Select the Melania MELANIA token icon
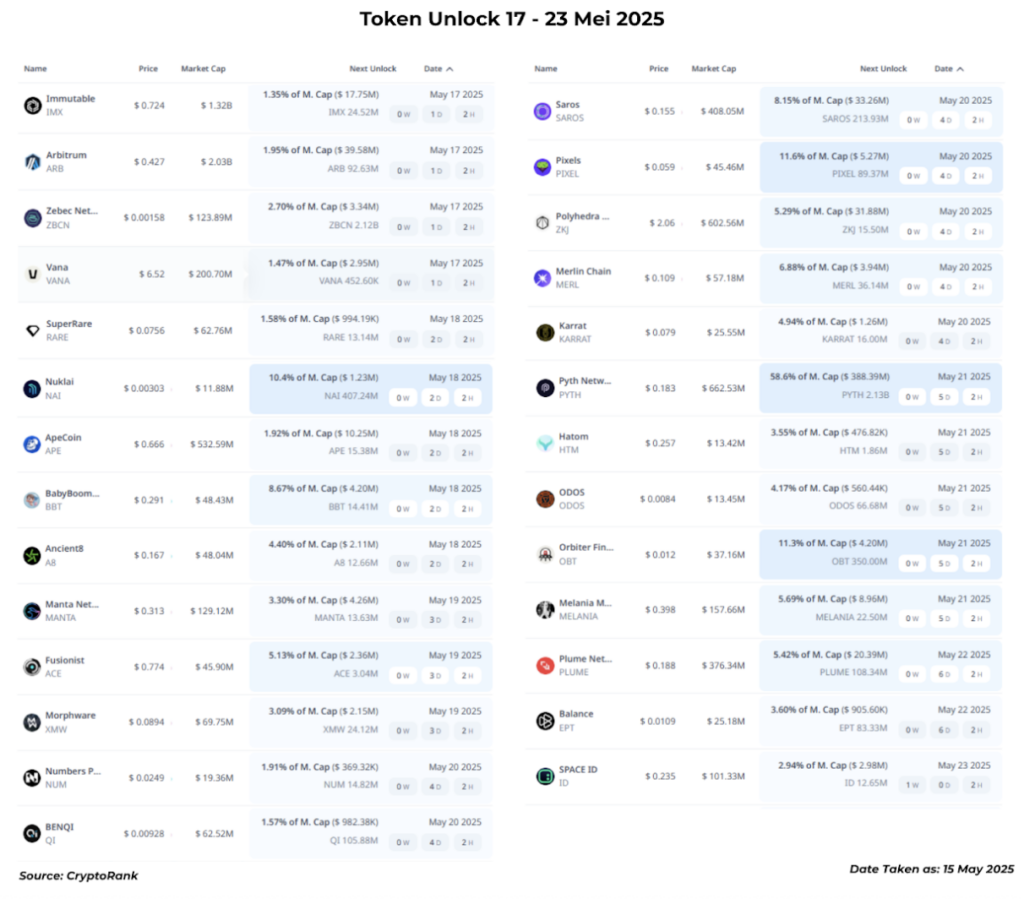Image resolution: width=1024 pixels, height=899 pixels. pyautogui.click(x=545, y=609)
